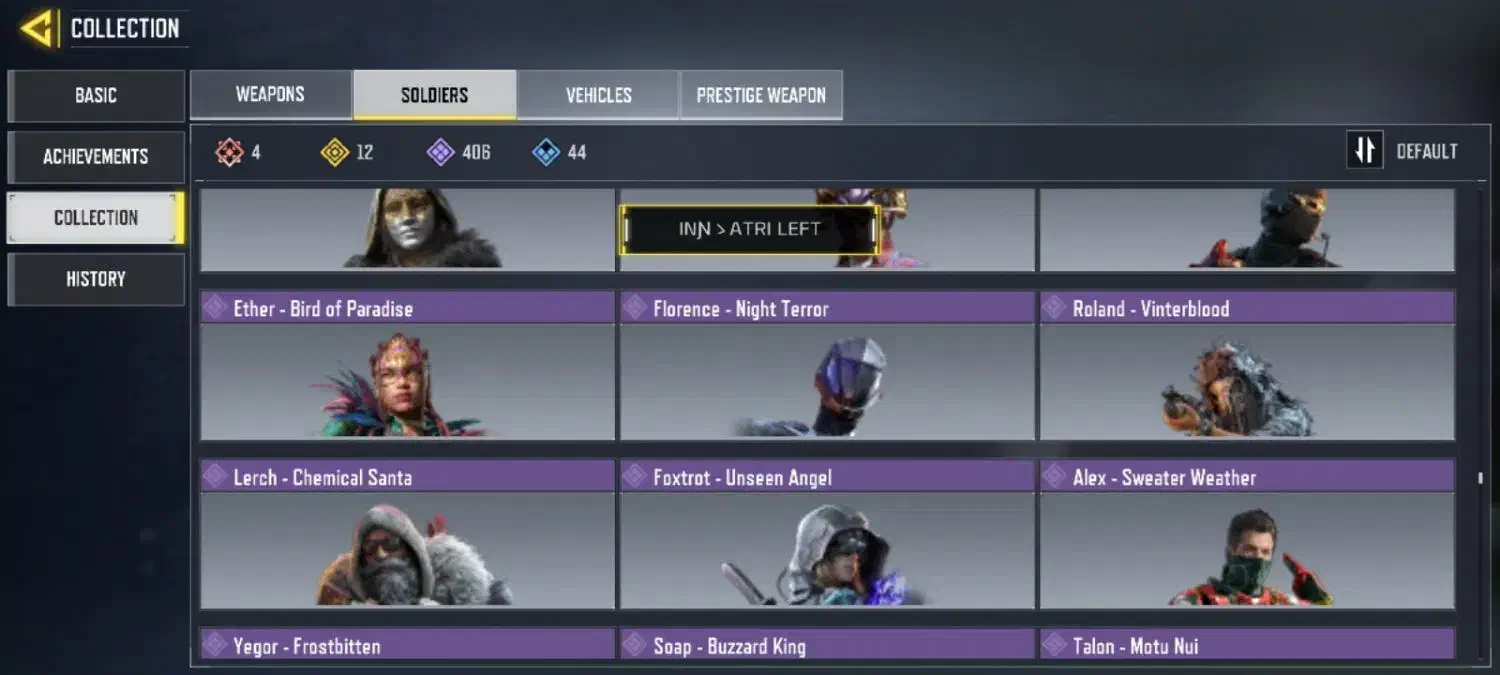Click the rarity icon beside Ether - Bird of Paradise
Screen dimensions: 1500x675
click(x=215, y=307)
